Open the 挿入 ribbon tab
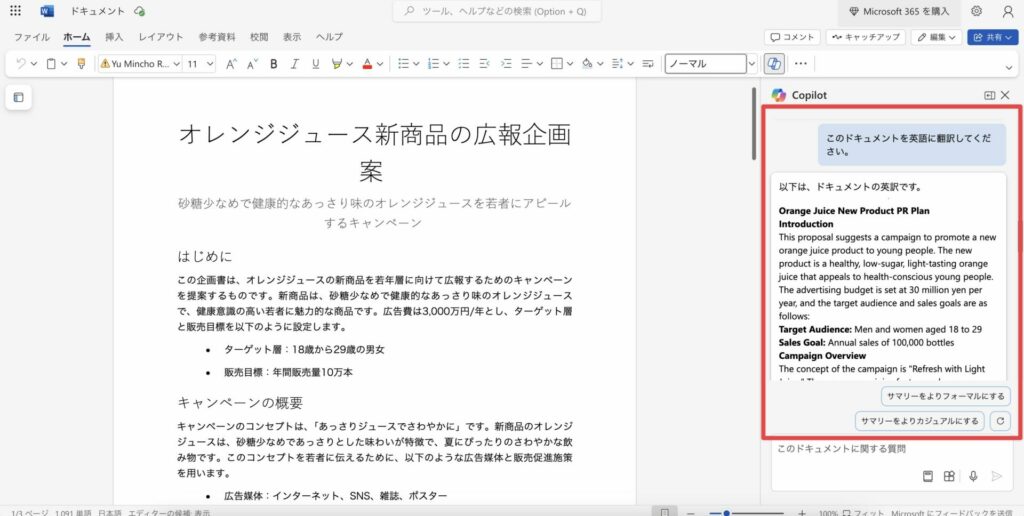1024x516 pixels. (x=114, y=37)
